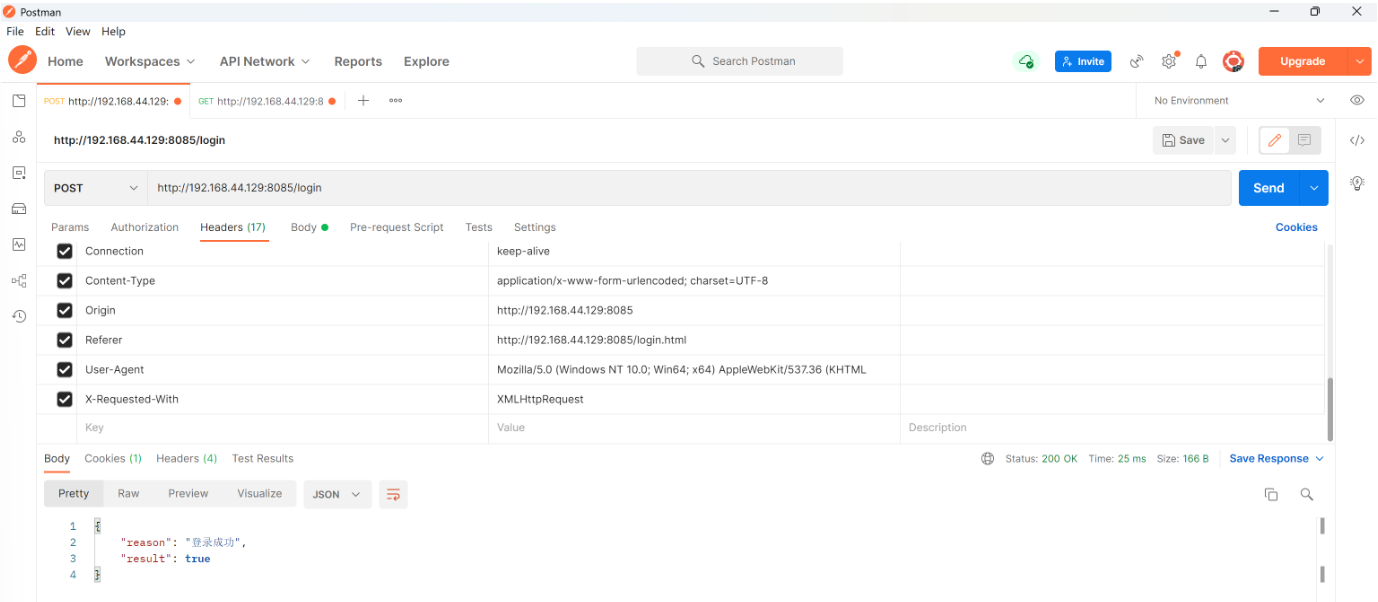1378x602 pixels.
Task: Toggle word wrap in response viewer
Action: 393,494
